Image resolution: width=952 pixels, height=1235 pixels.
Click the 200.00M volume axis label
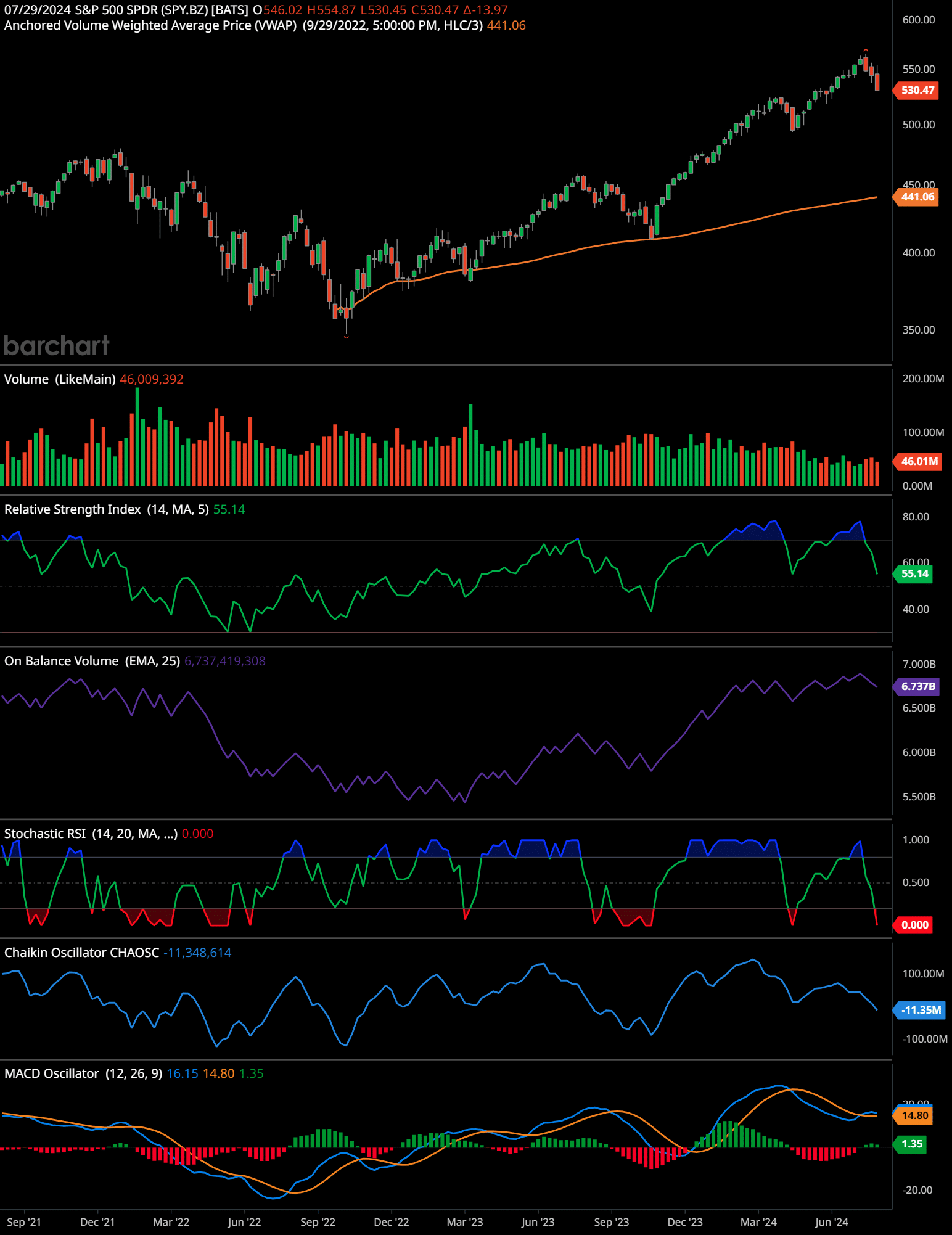(923, 379)
